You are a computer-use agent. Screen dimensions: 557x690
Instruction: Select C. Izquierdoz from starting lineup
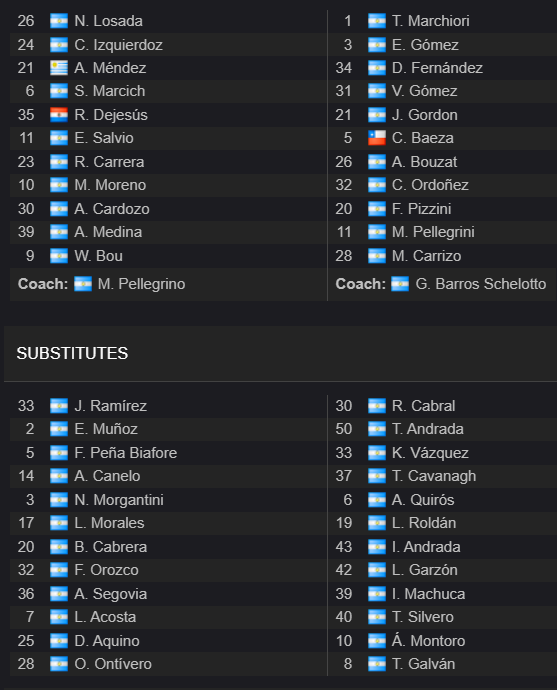point(119,44)
